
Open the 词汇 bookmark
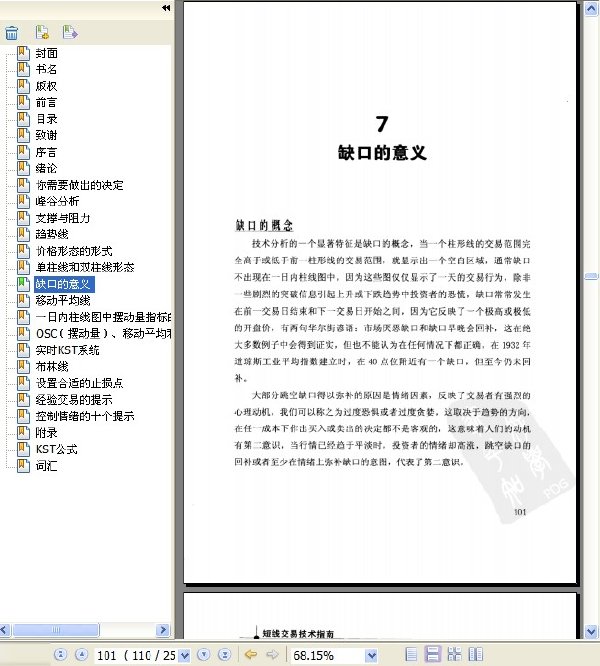pos(46,466)
